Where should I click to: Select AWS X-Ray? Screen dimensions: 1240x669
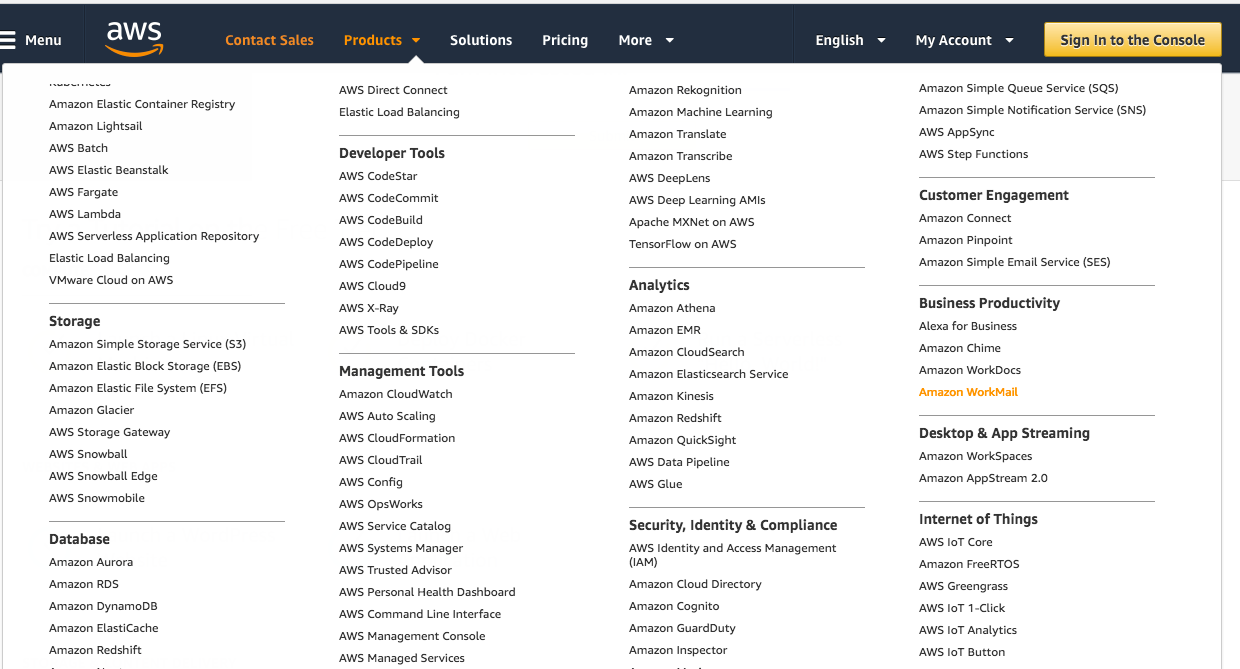[369, 308]
